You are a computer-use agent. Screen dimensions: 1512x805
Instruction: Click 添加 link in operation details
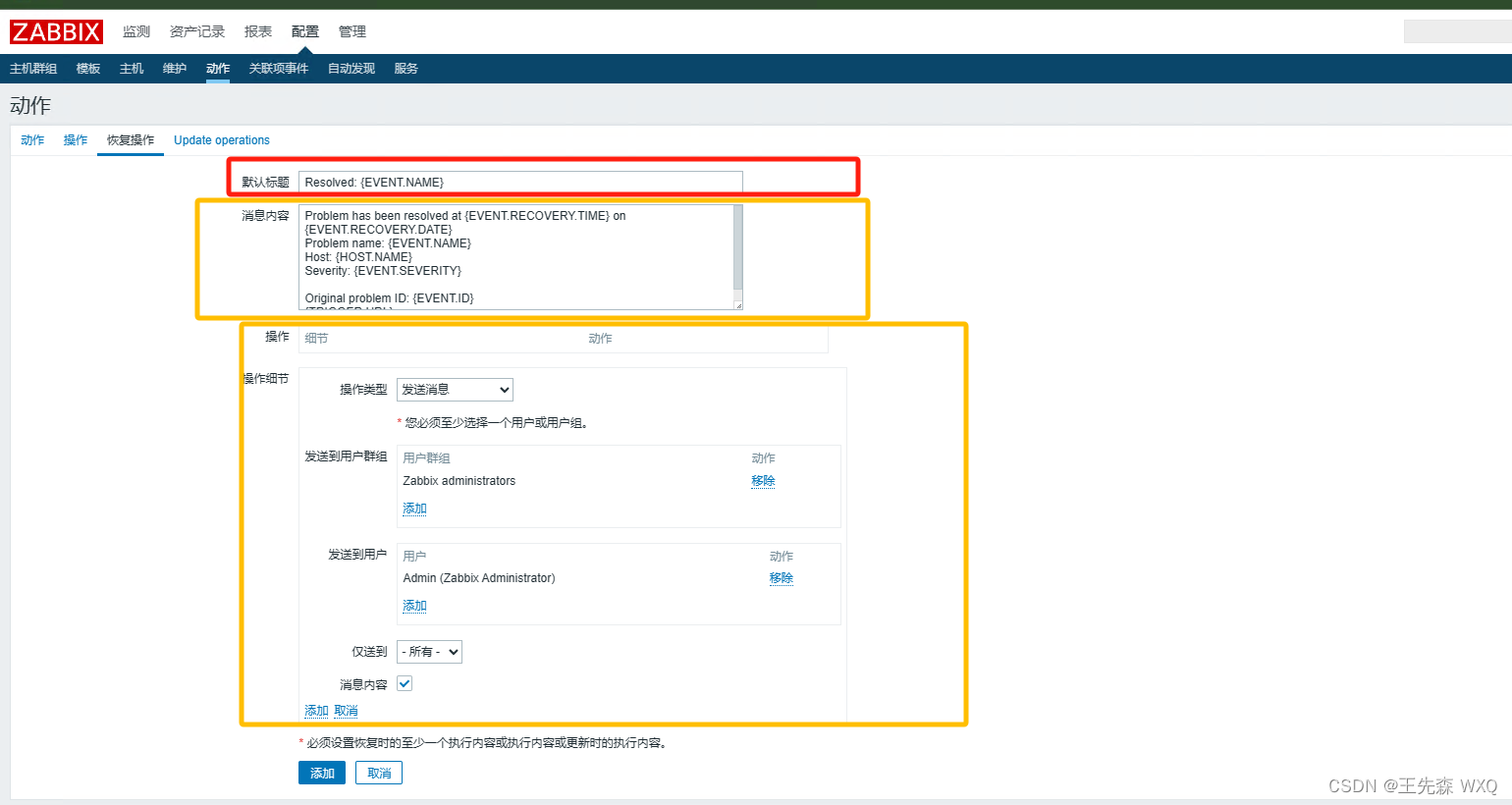[x=316, y=711]
